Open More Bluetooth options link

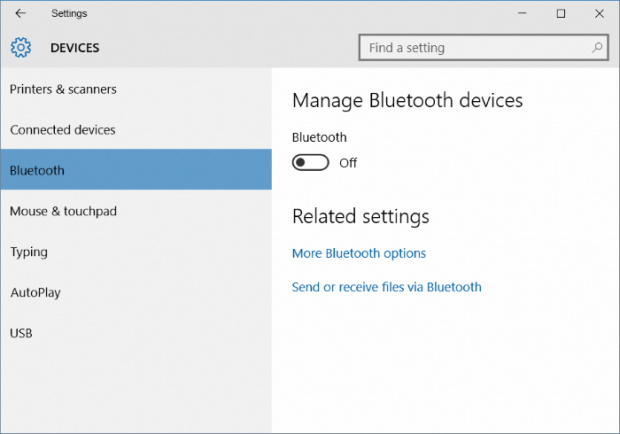(x=359, y=253)
